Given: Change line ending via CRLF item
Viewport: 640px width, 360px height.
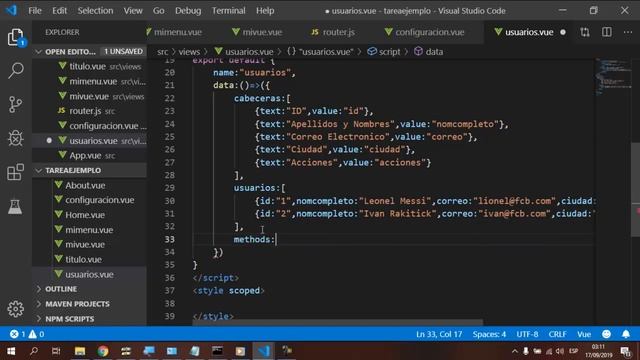Looking at the screenshot, I should coord(557,334).
